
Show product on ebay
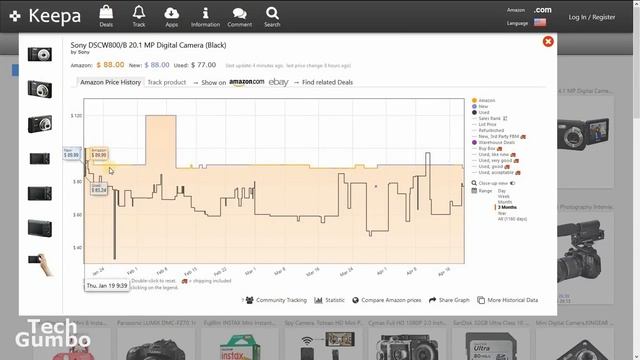[278, 82]
